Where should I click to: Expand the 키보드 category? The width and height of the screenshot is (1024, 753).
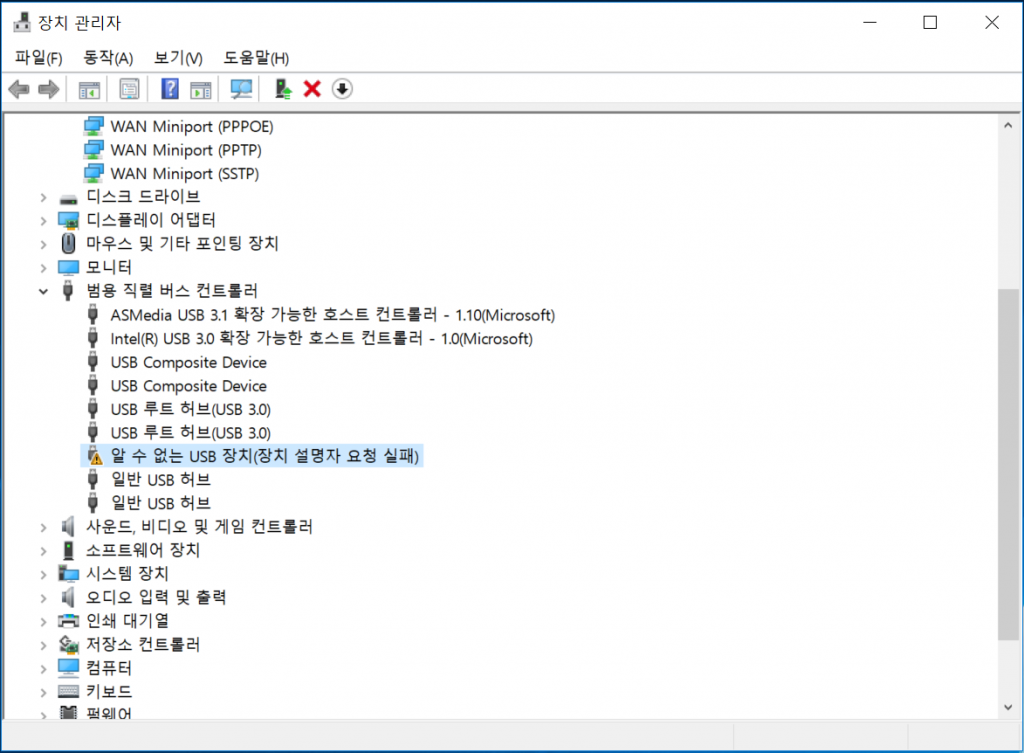[x=43, y=692]
